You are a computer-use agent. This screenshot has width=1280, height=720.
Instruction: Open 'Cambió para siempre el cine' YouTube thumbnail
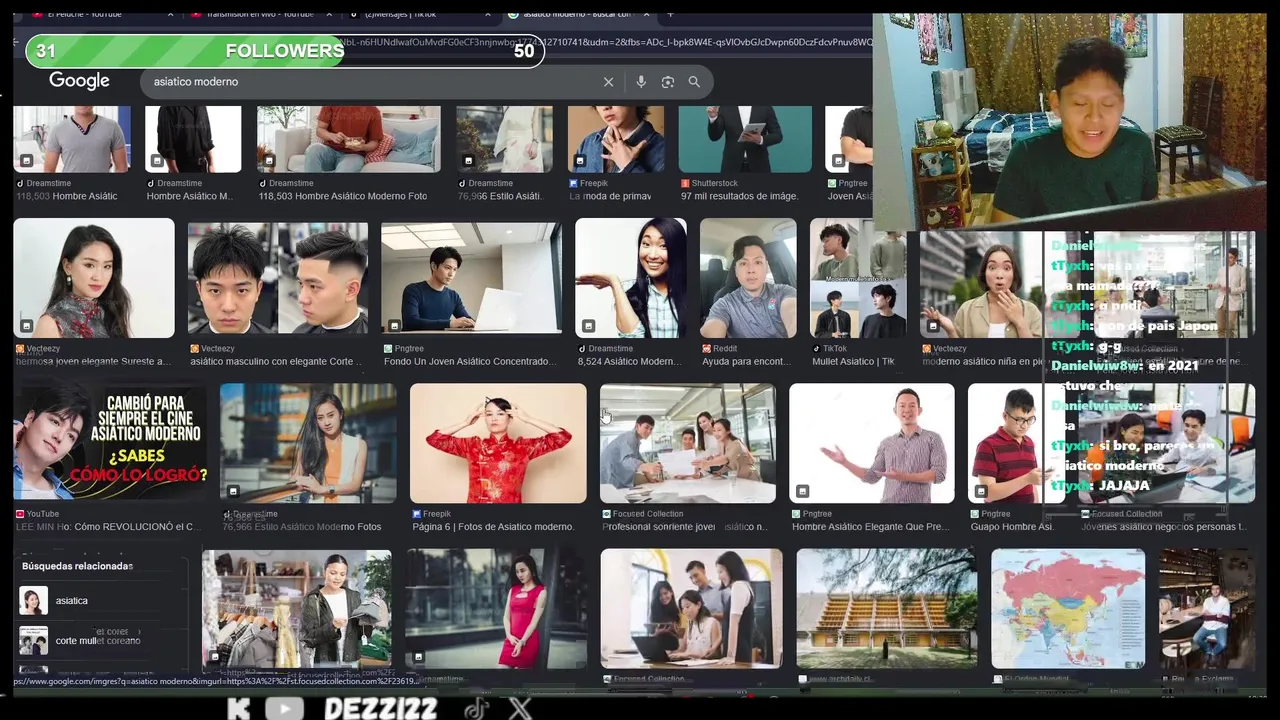tap(110, 443)
